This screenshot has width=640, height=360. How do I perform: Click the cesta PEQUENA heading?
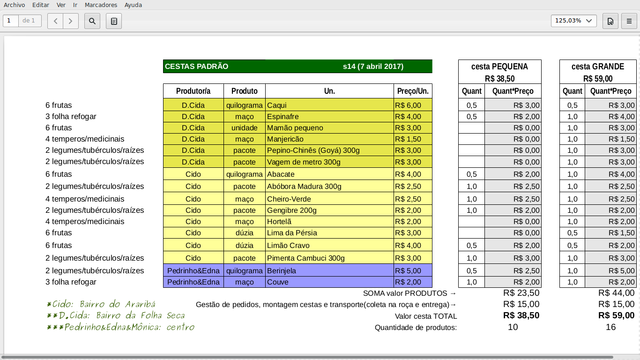[500, 67]
